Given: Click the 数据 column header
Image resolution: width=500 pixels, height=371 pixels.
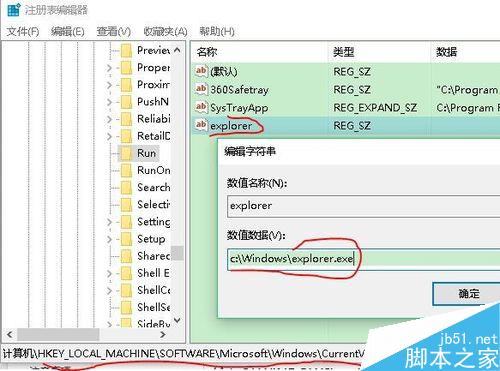Looking at the screenshot, I should (x=447, y=52).
